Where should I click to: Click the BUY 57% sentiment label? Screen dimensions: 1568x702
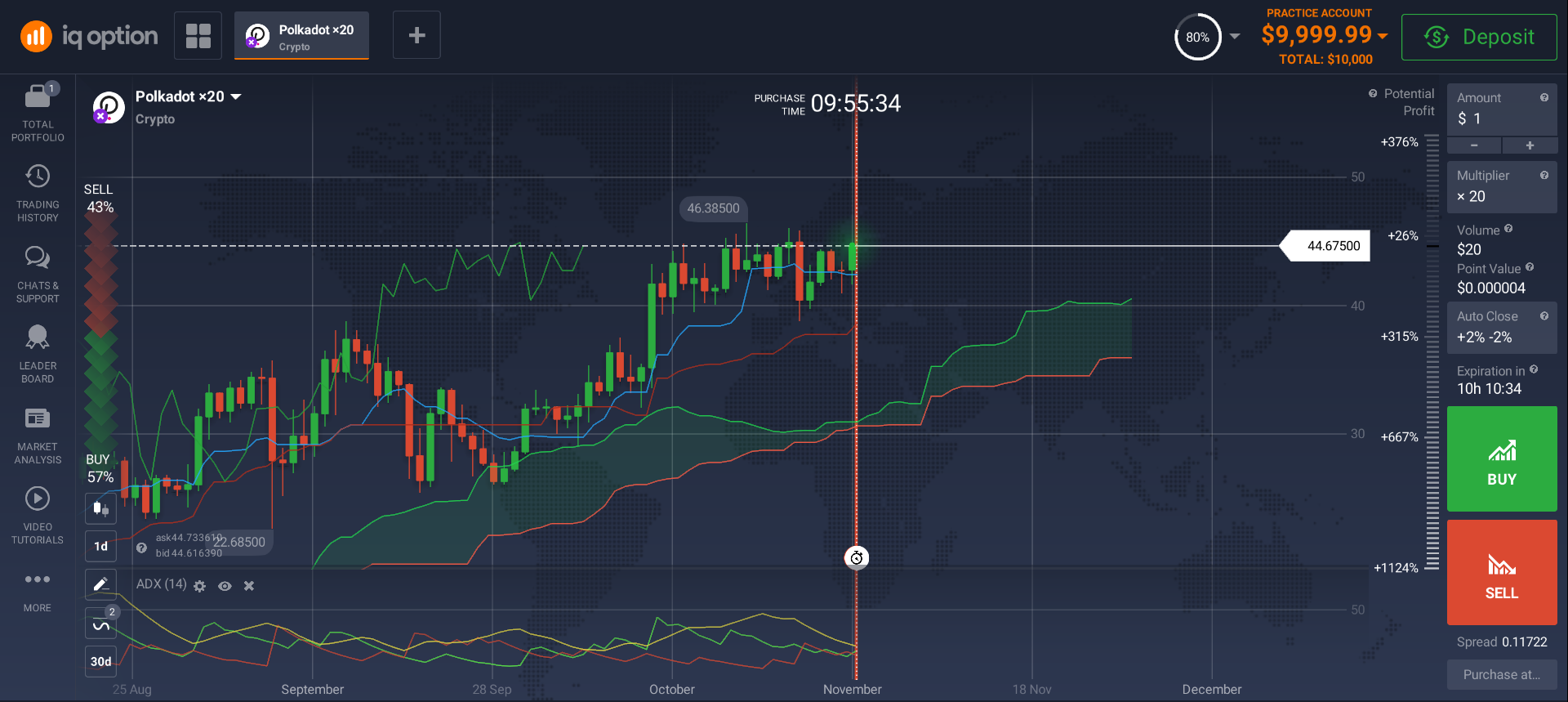tap(100, 468)
